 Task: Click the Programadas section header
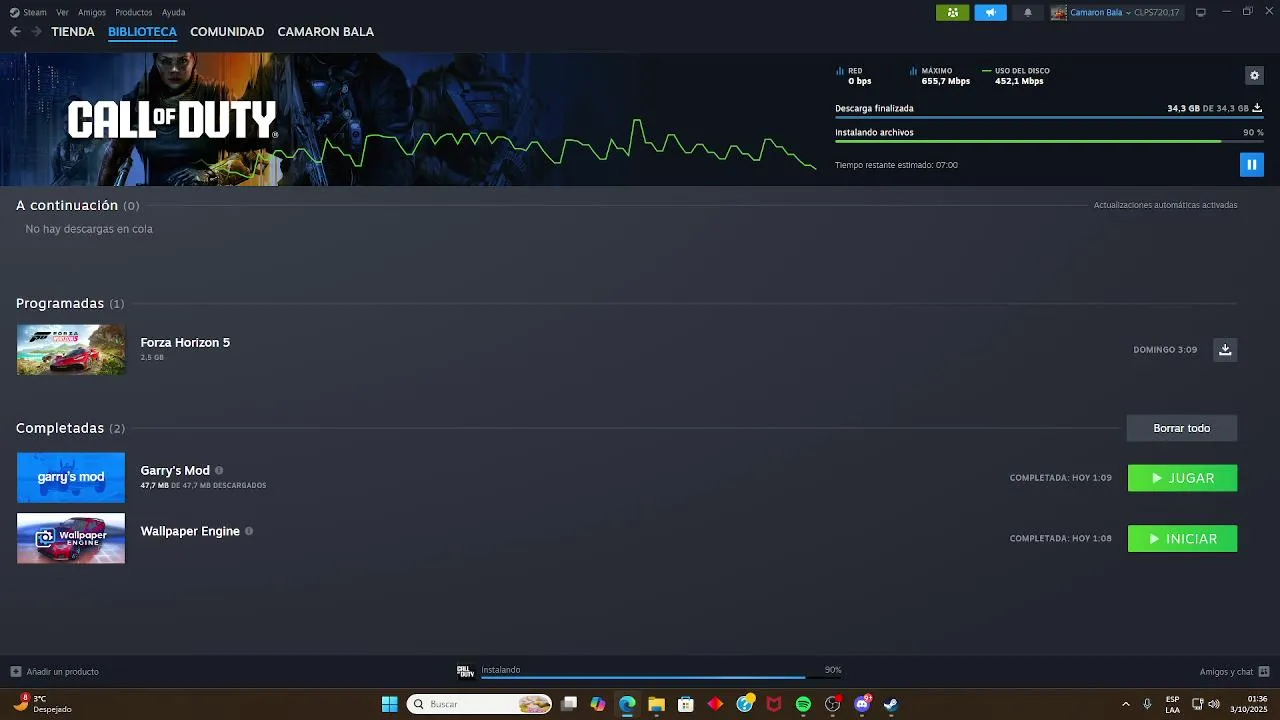pos(70,303)
